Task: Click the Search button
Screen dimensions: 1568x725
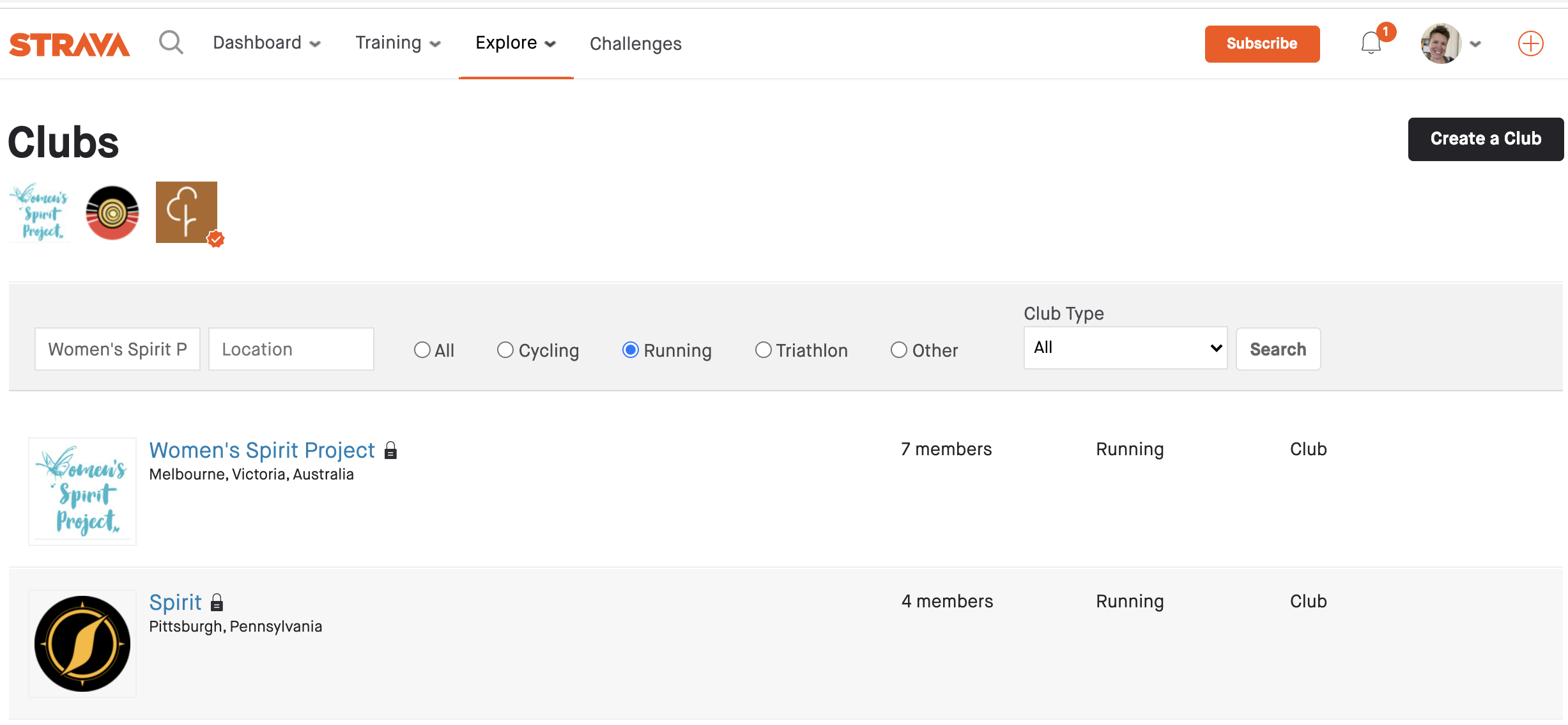Action: click(x=1278, y=349)
